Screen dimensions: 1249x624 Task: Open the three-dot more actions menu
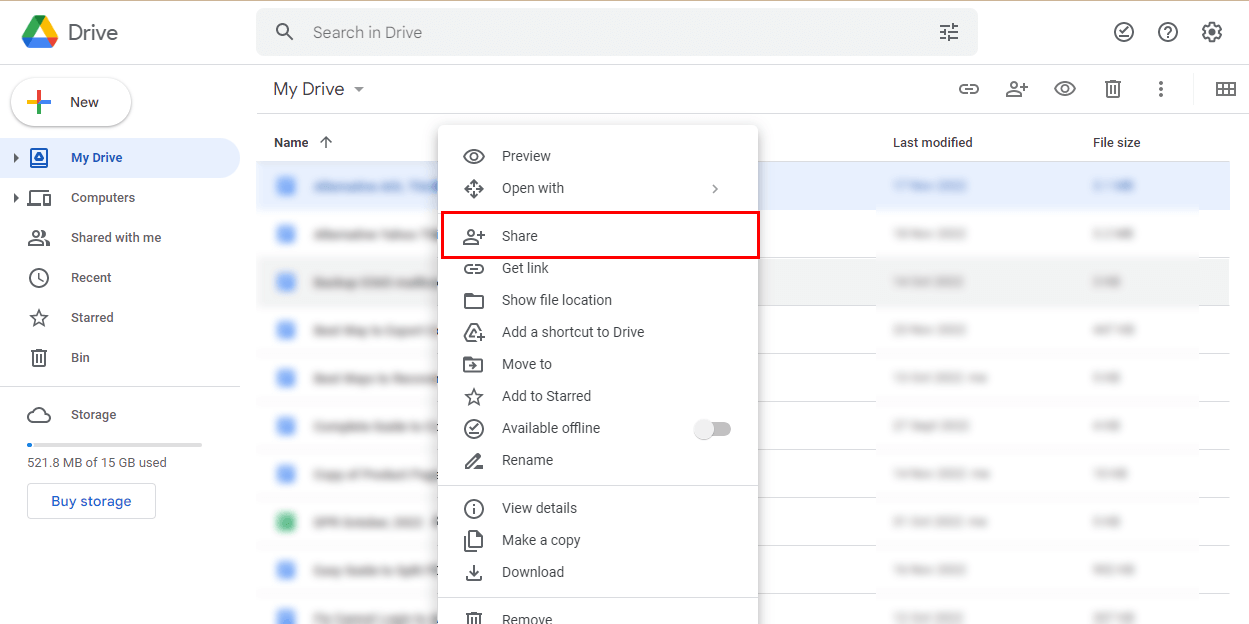1161,89
